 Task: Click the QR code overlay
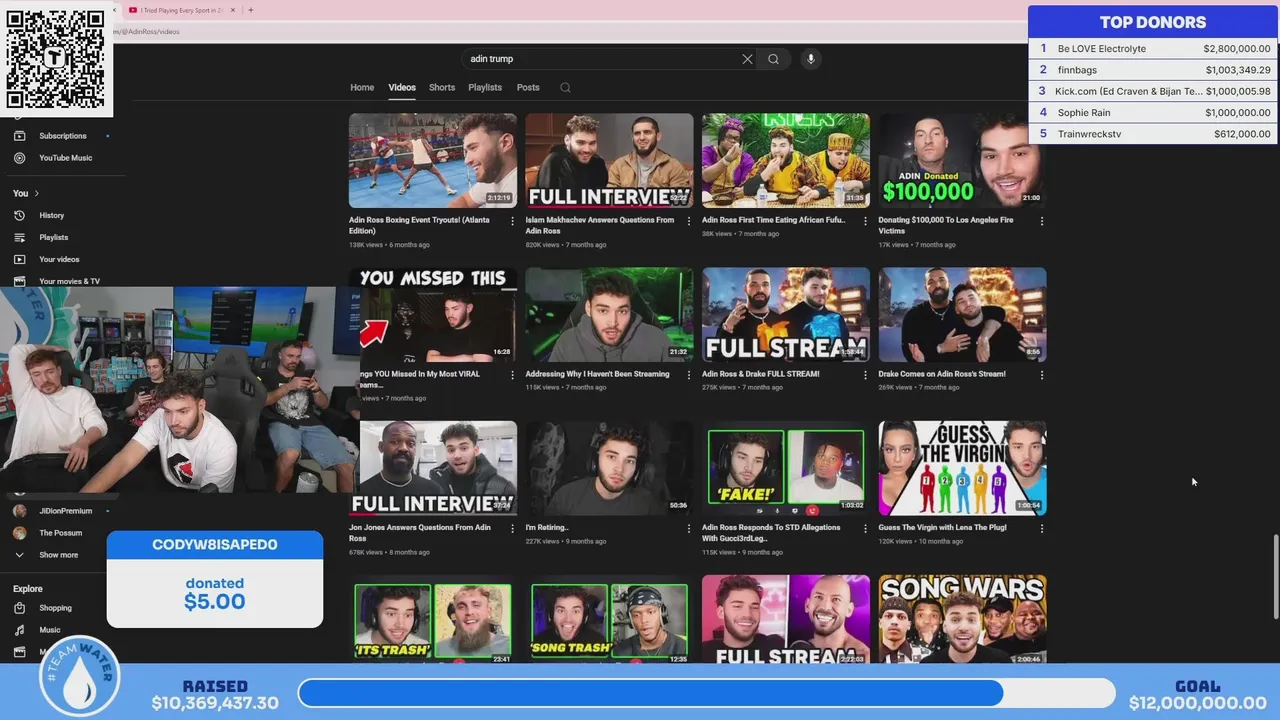click(x=56, y=59)
